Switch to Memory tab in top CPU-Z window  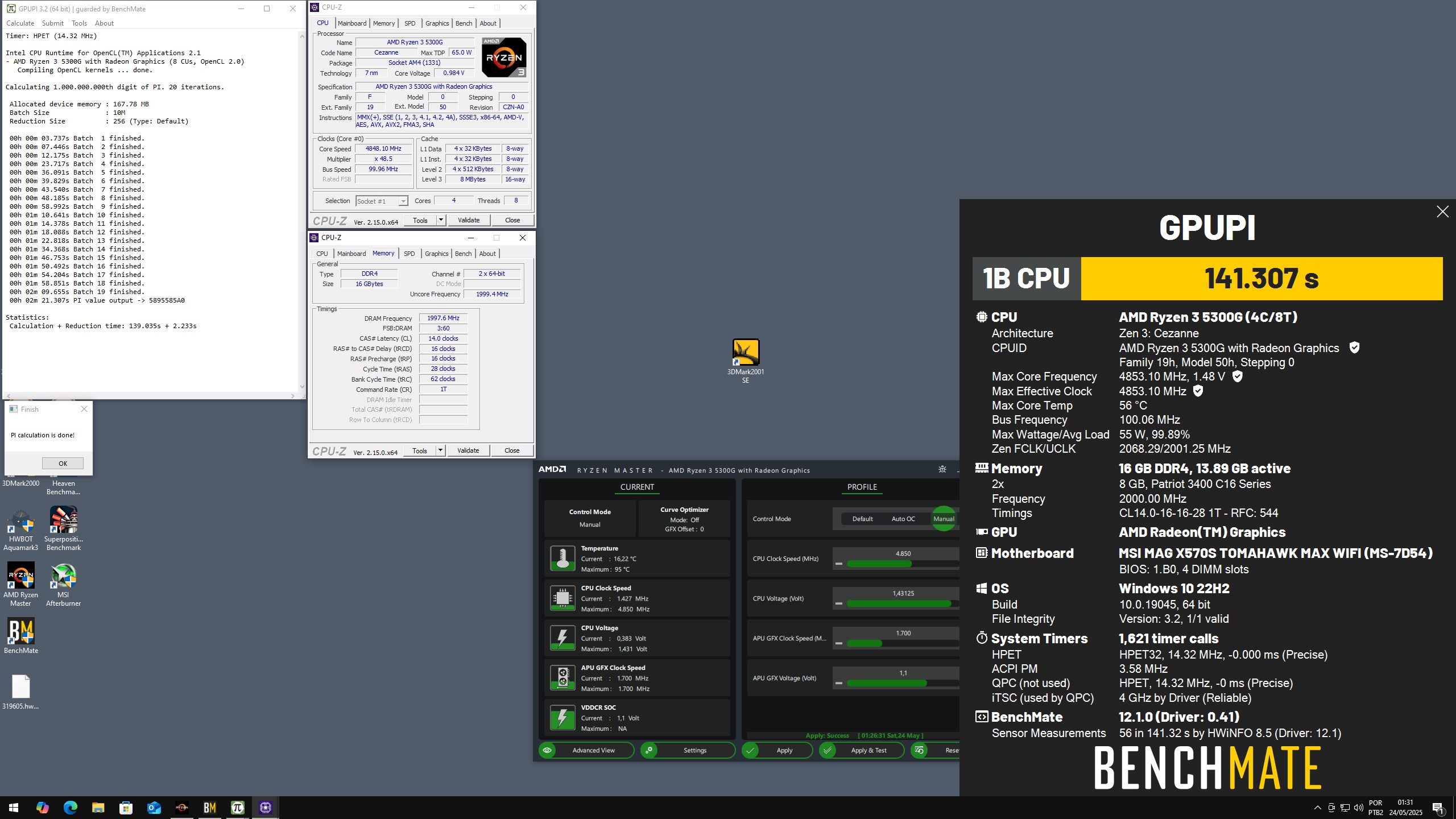pos(384,23)
